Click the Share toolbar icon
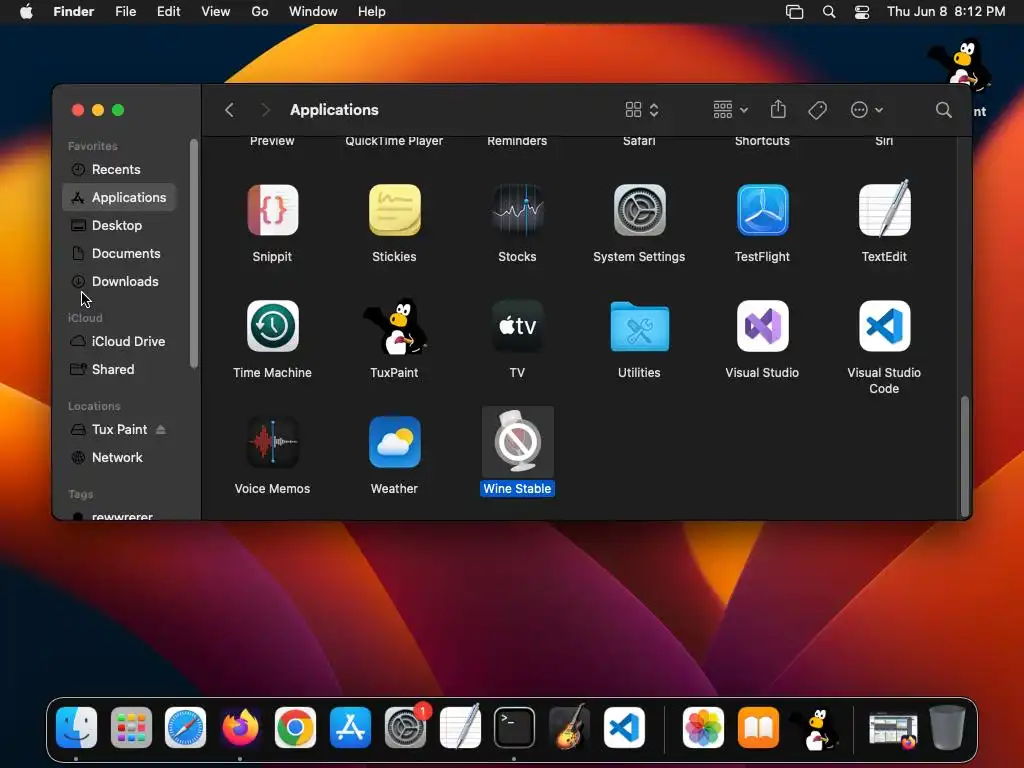The width and height of the screenshot is (1024, 768). [x=778, y=110]
